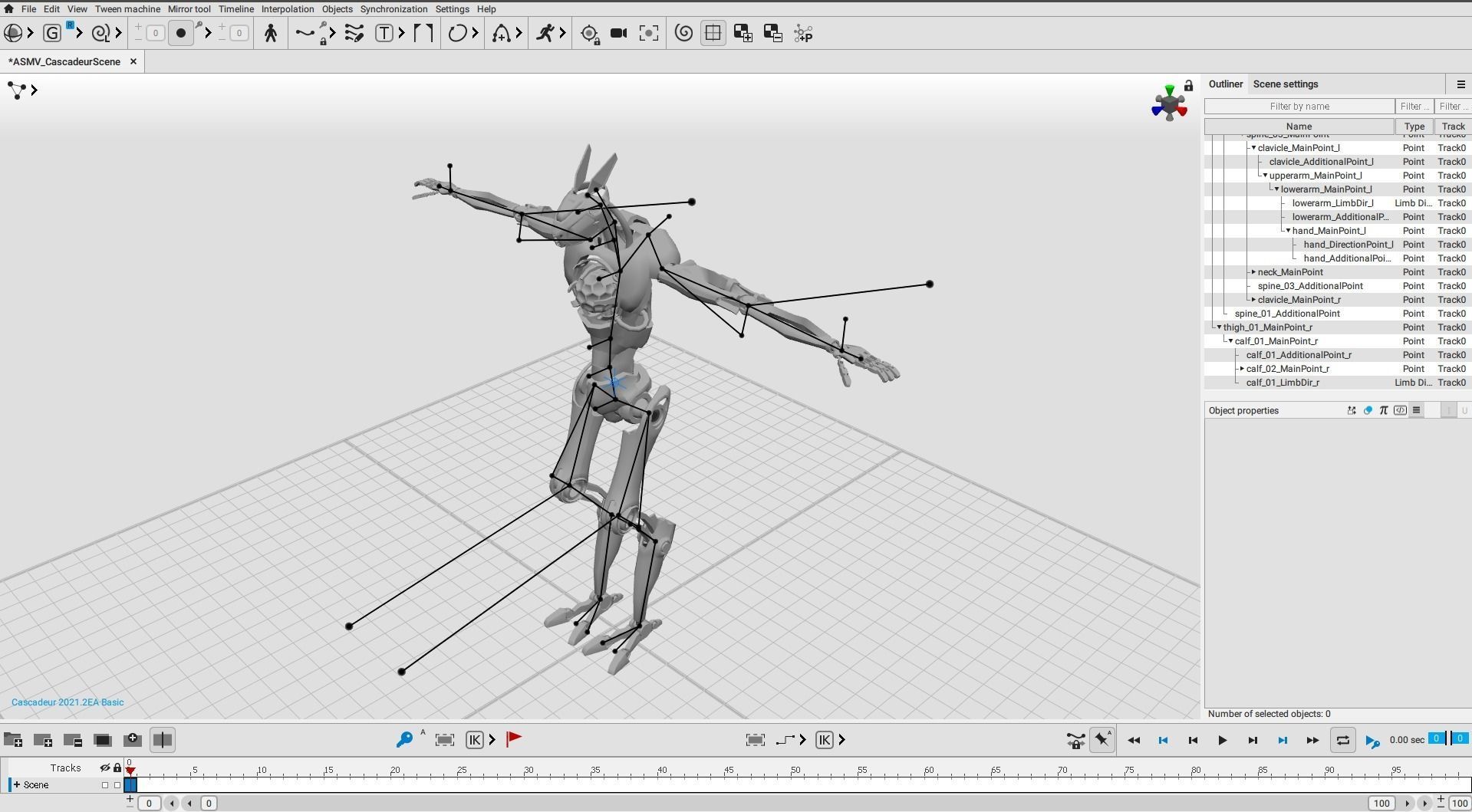Toggle the solid circle keyframe mode button
This screenshot has height=812, width=1472.
click(180, 33)
